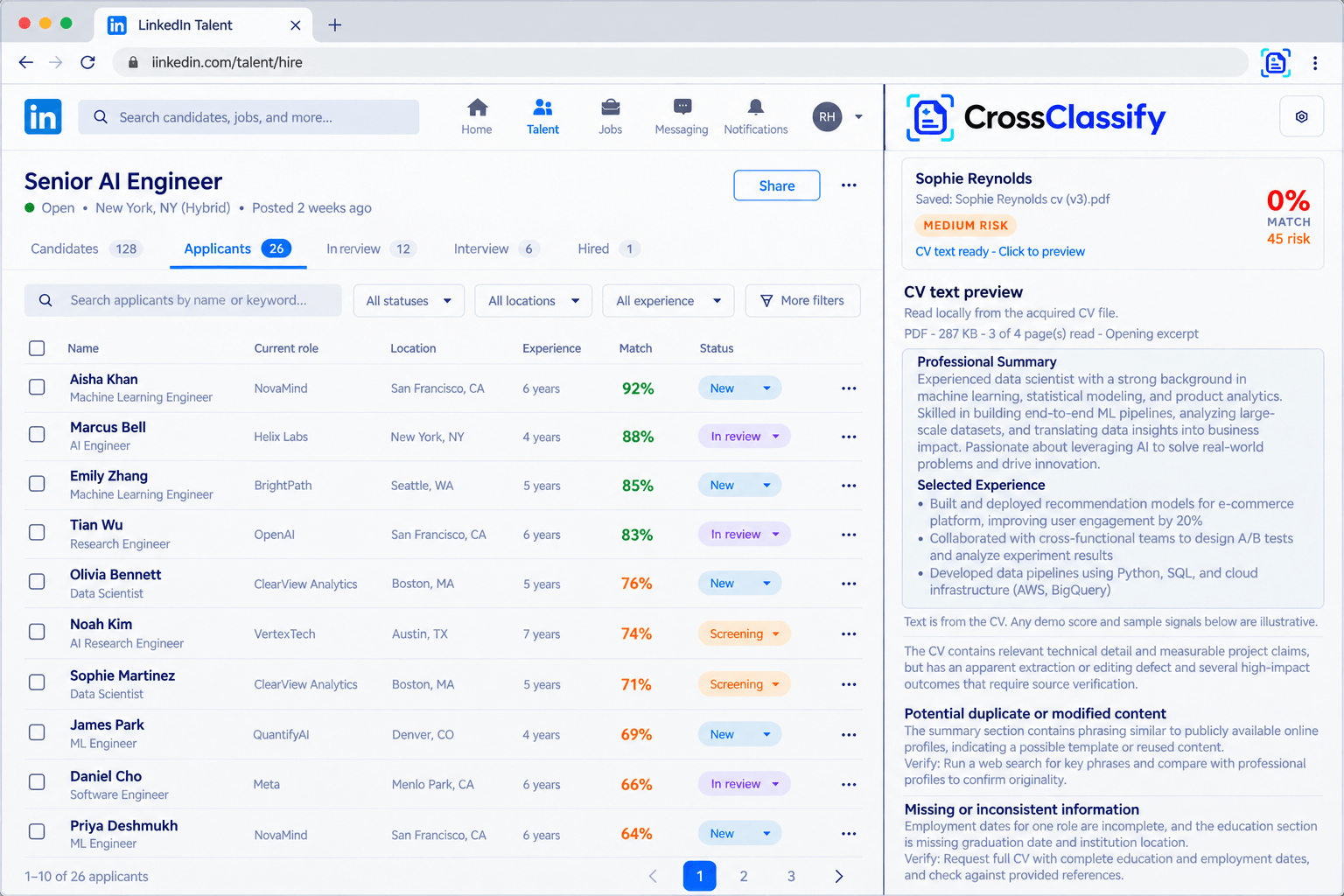1344x896 pixels.
Task: Change Daniel Cho's In review status
Action: pyautogui.click(x=745, y=785)
